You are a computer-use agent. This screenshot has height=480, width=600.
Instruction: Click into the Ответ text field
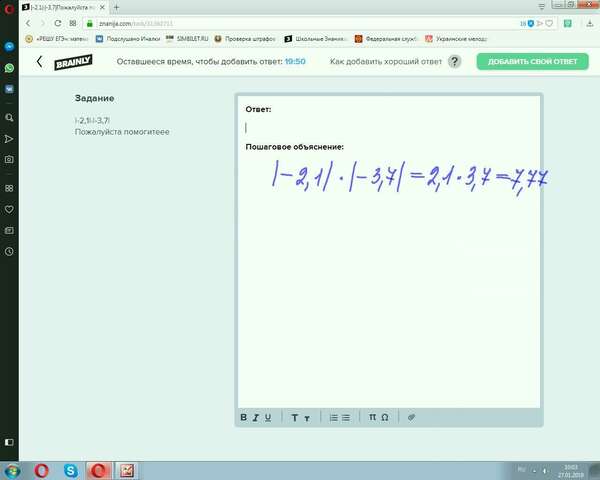click(388, 127)
